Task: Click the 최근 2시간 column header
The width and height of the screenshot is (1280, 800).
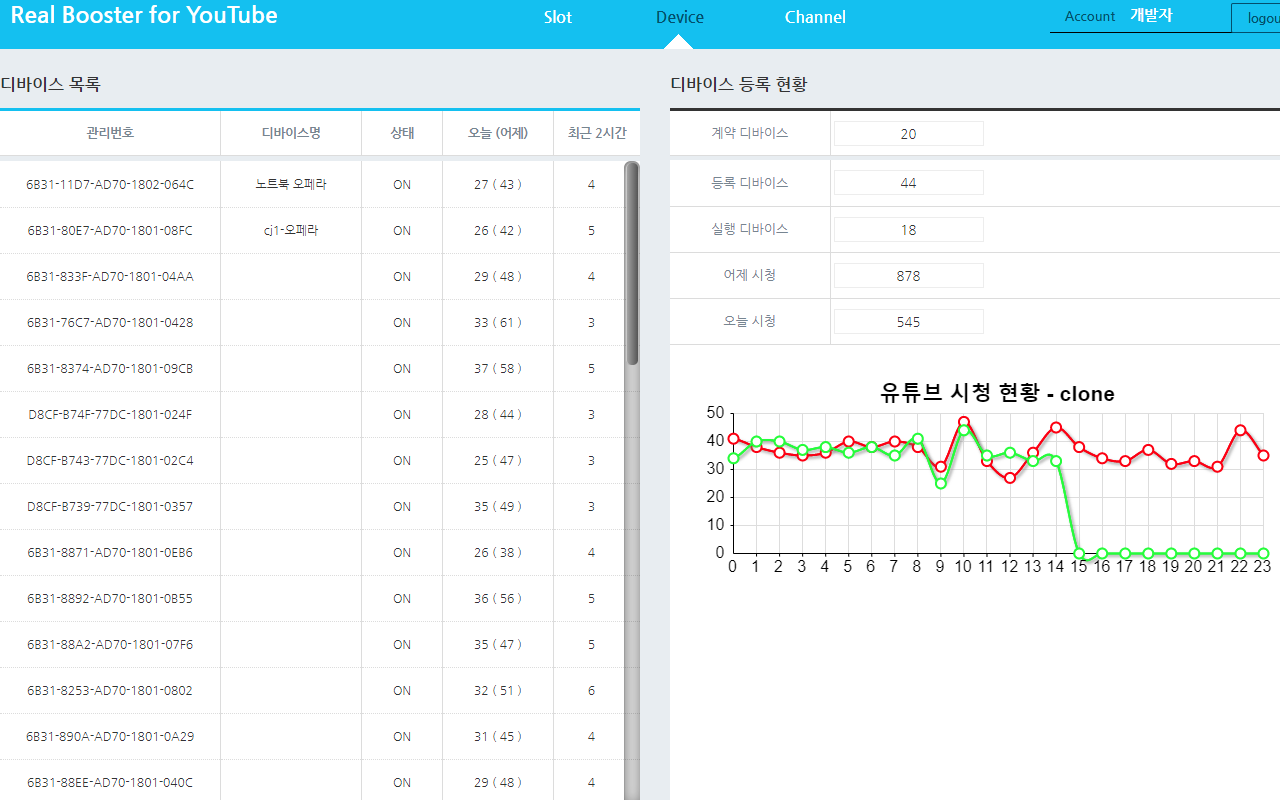Action: (597, 133)
